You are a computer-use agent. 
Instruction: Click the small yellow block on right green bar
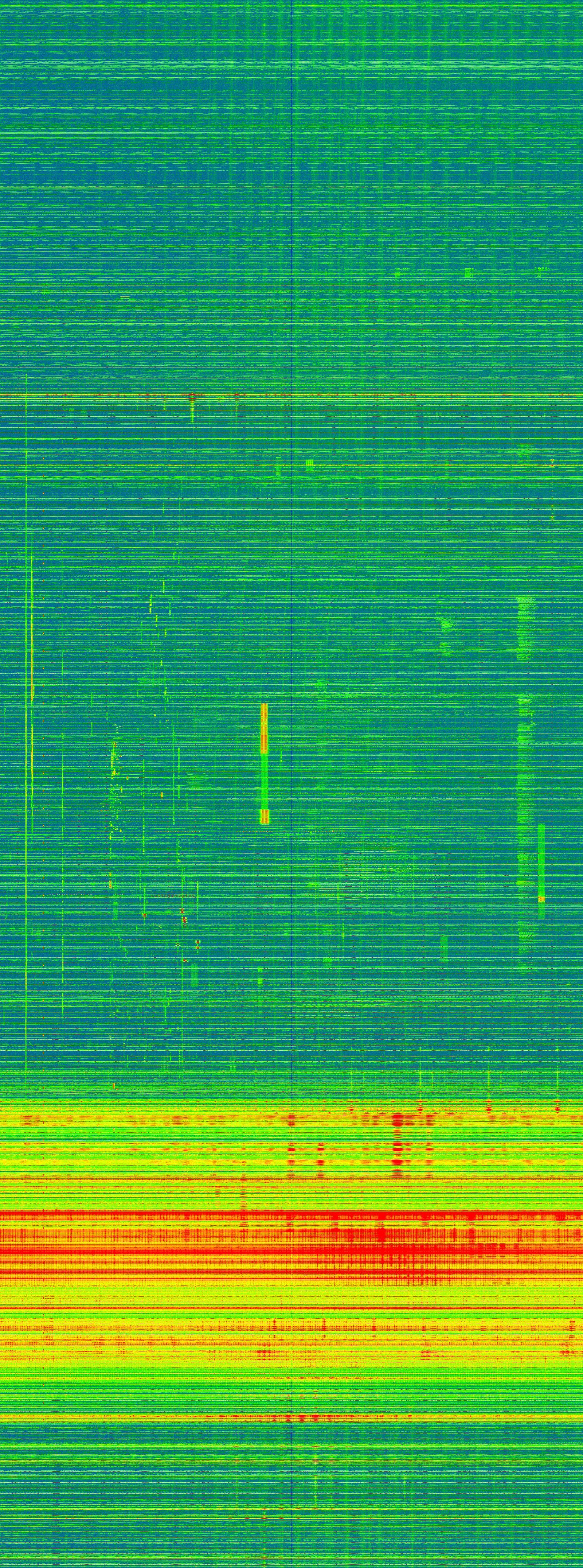click(x=541, y=899)
